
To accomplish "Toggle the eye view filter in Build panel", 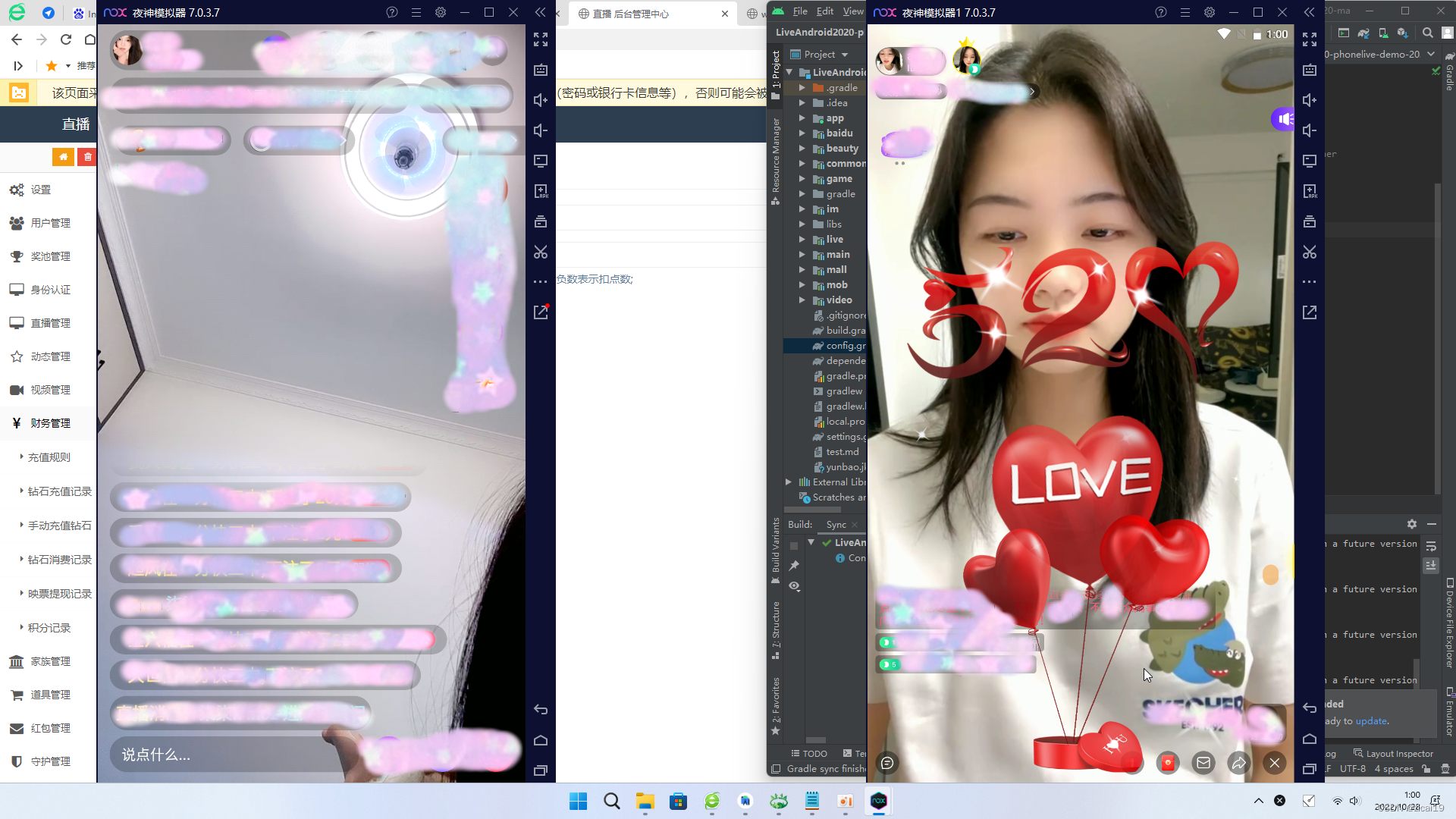I will (x=794, y=586).
